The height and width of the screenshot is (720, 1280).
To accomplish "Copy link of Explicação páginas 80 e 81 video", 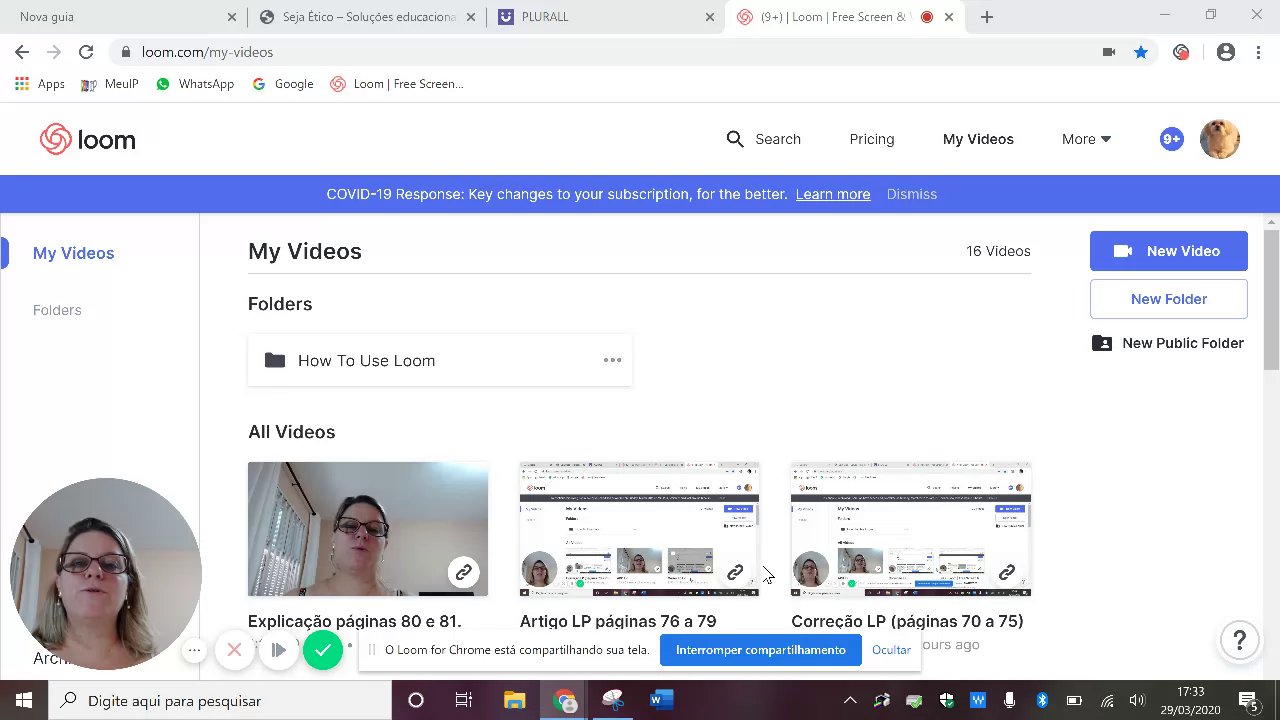I will tap(463, 573).
